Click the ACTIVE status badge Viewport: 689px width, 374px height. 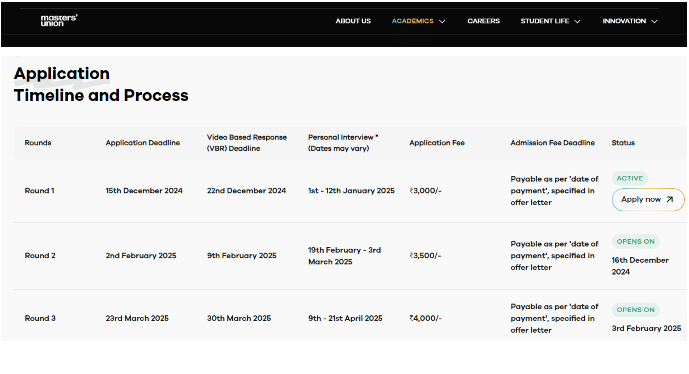(x=630, y=178)
